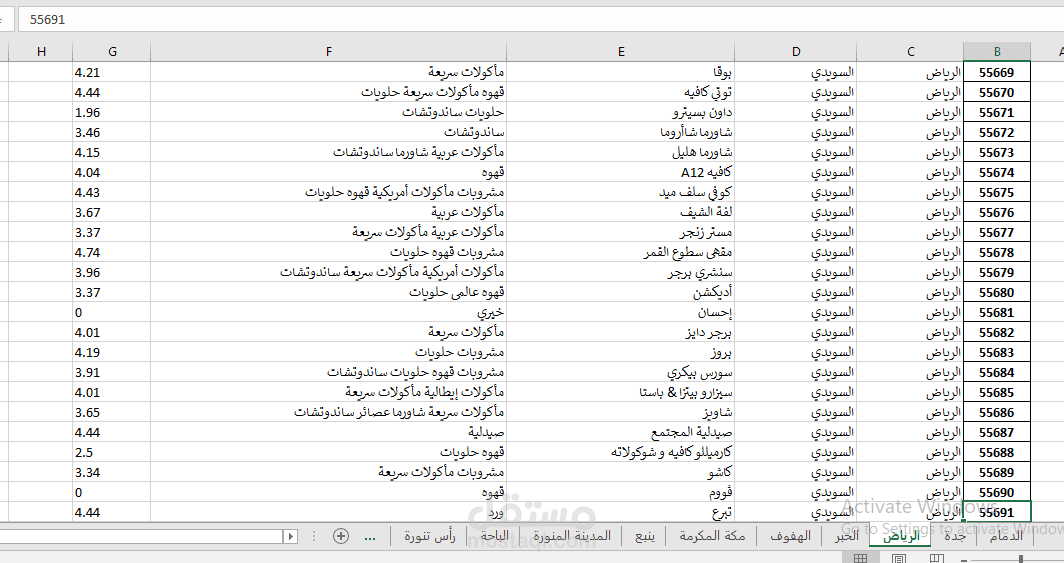Image resolution: width=1064 pixels, height=563 pixels.
Task: Open the الباحة sheet tab
Action: [494, 536]
